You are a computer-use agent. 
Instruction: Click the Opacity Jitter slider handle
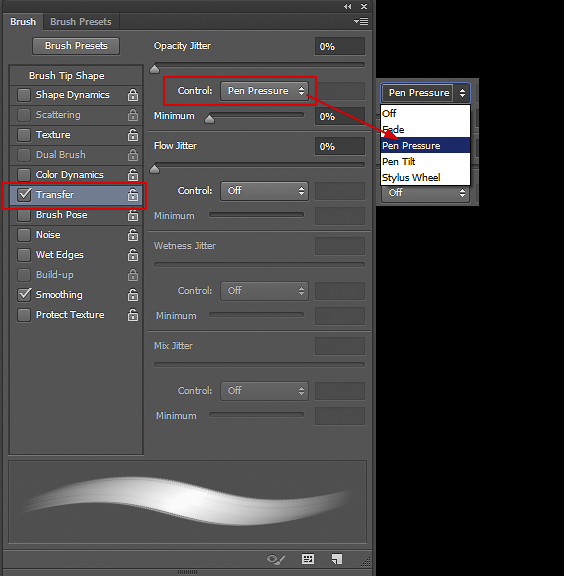[x=155, y=69]
